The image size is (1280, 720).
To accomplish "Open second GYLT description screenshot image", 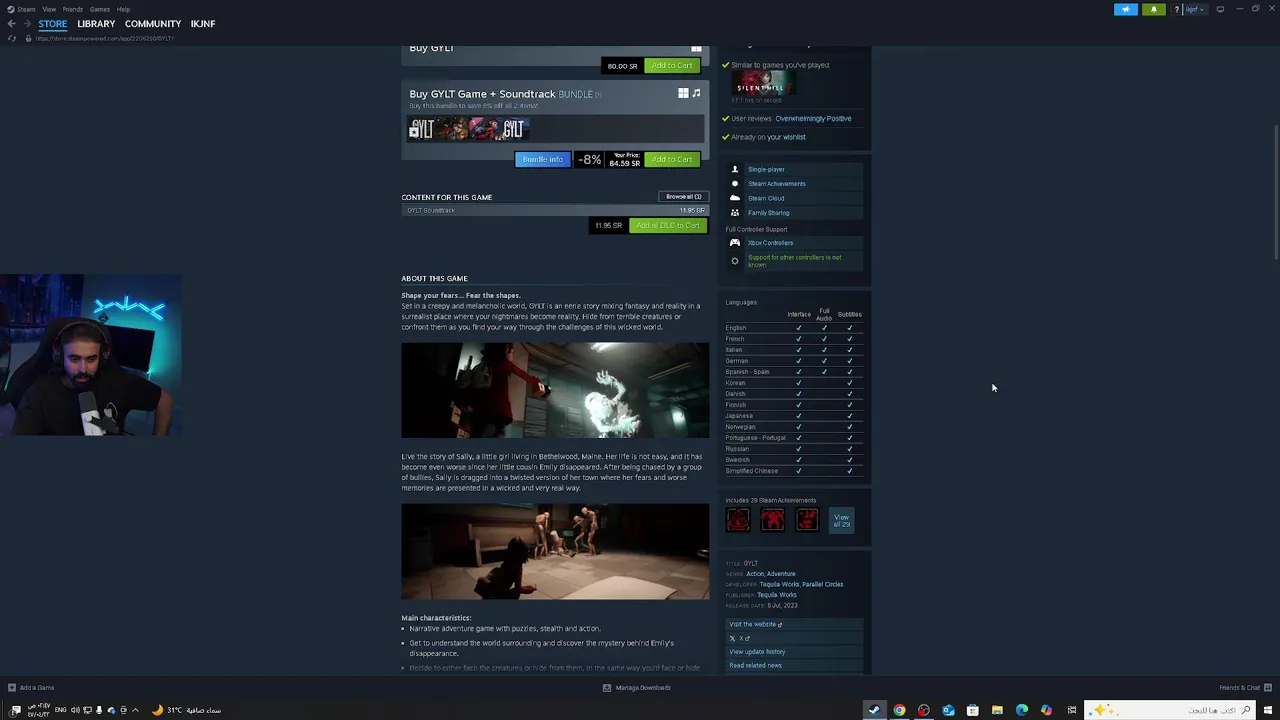I will [x=555, y=552].
